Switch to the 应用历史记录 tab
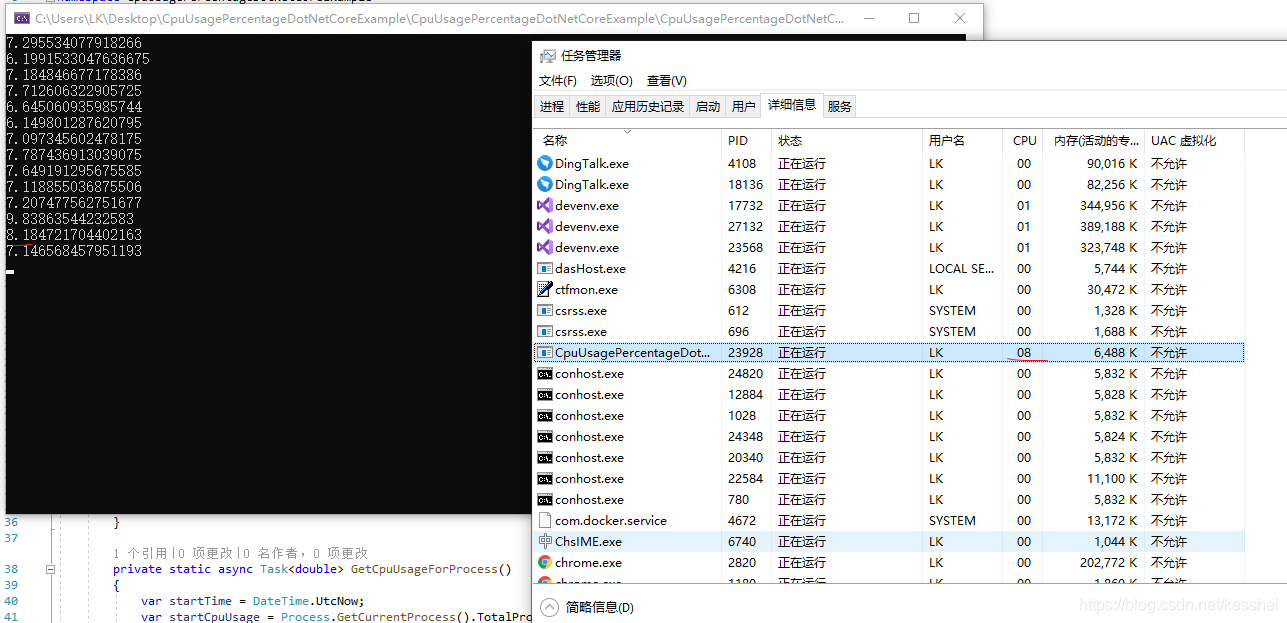 tap(648, 106)
